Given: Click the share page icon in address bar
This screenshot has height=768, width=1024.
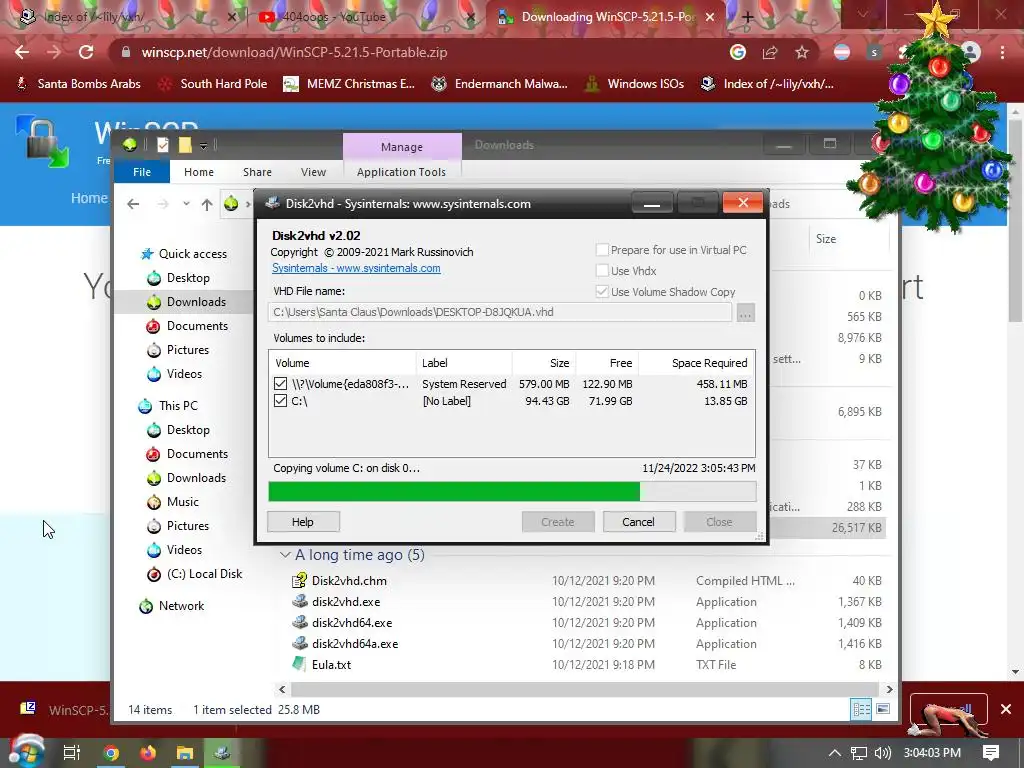Looking at the screenshot, I should click(770, 52).
